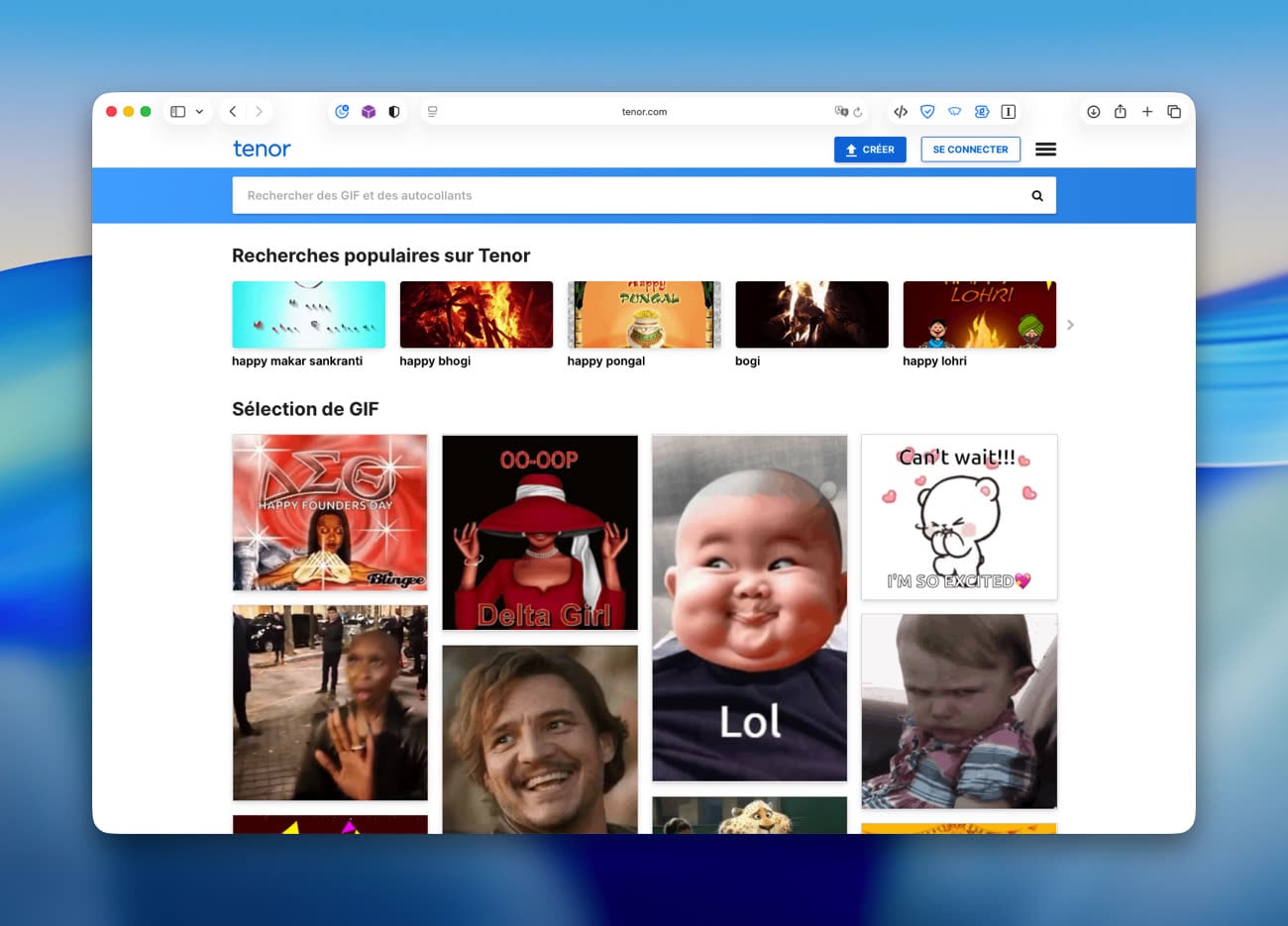Screen dimensions: 1288x926
Task: Show the tab overview
Action: (1174, 112)
